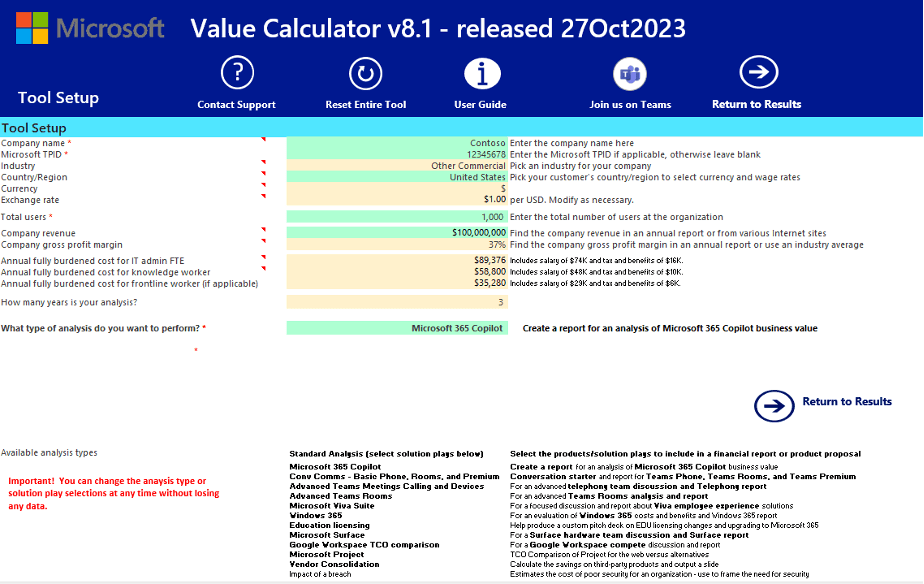
Task: Select the Currency cell showing $
Action: (x=397, y=189)
